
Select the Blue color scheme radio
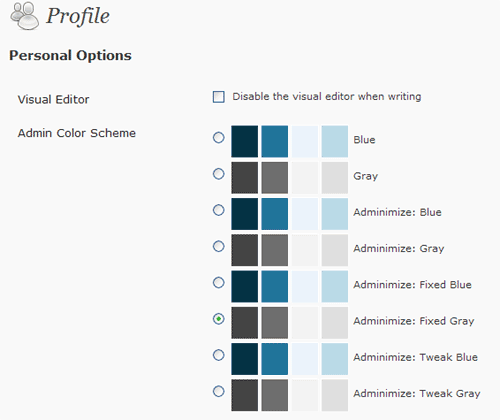pyautogui.click(x=219, y=138)
